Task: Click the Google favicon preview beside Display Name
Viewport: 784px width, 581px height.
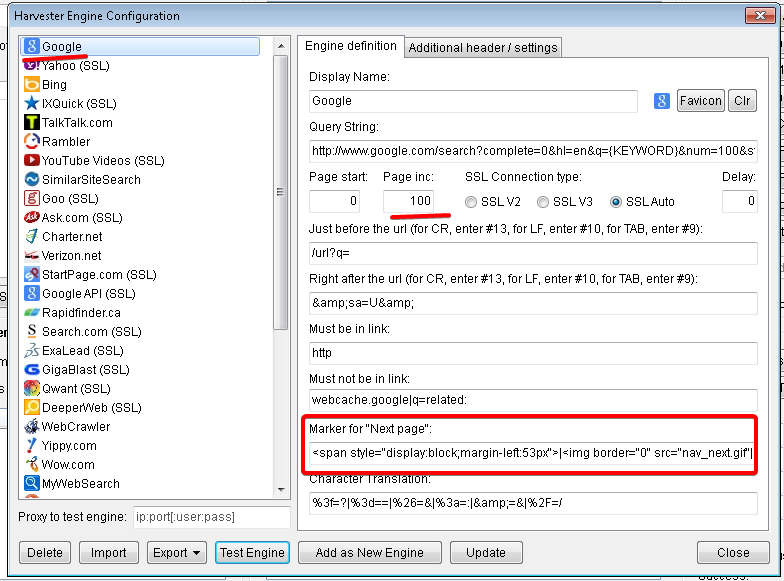Action: pyautogui.click(x=662, y=101)
